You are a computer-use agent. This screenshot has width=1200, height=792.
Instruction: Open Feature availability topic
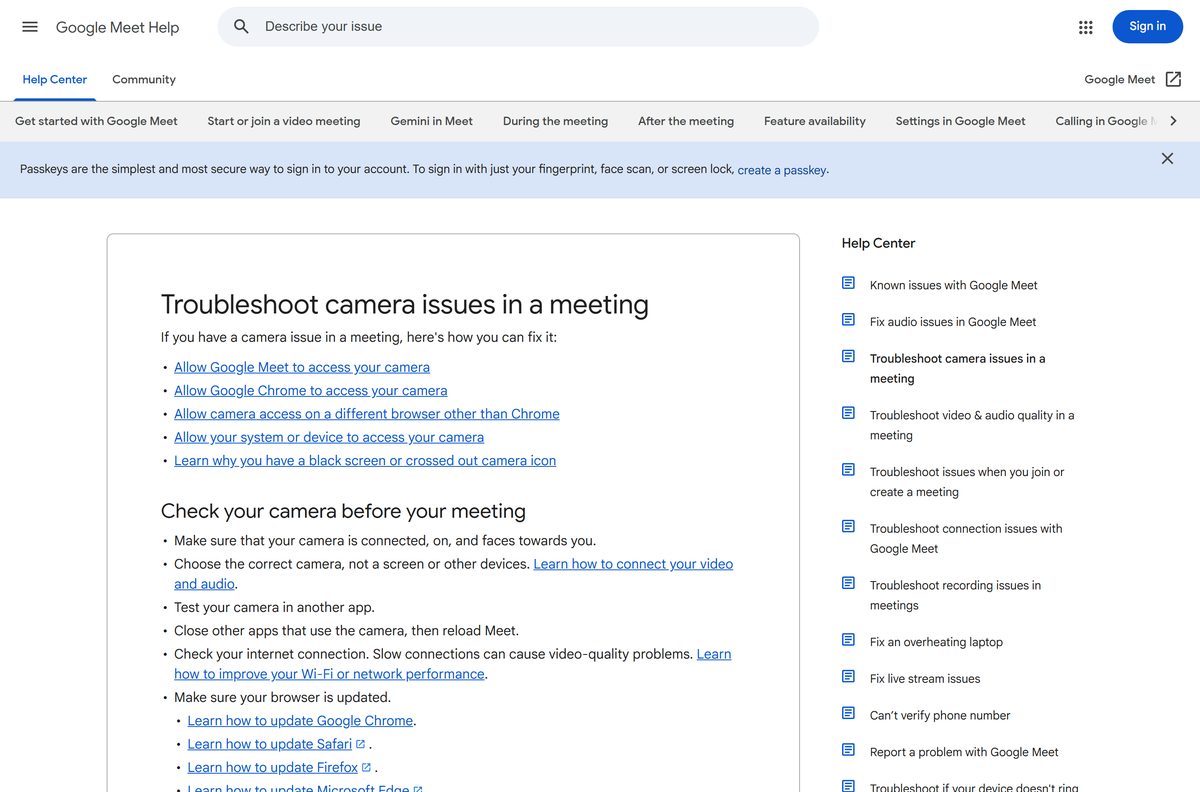(815, 121)
